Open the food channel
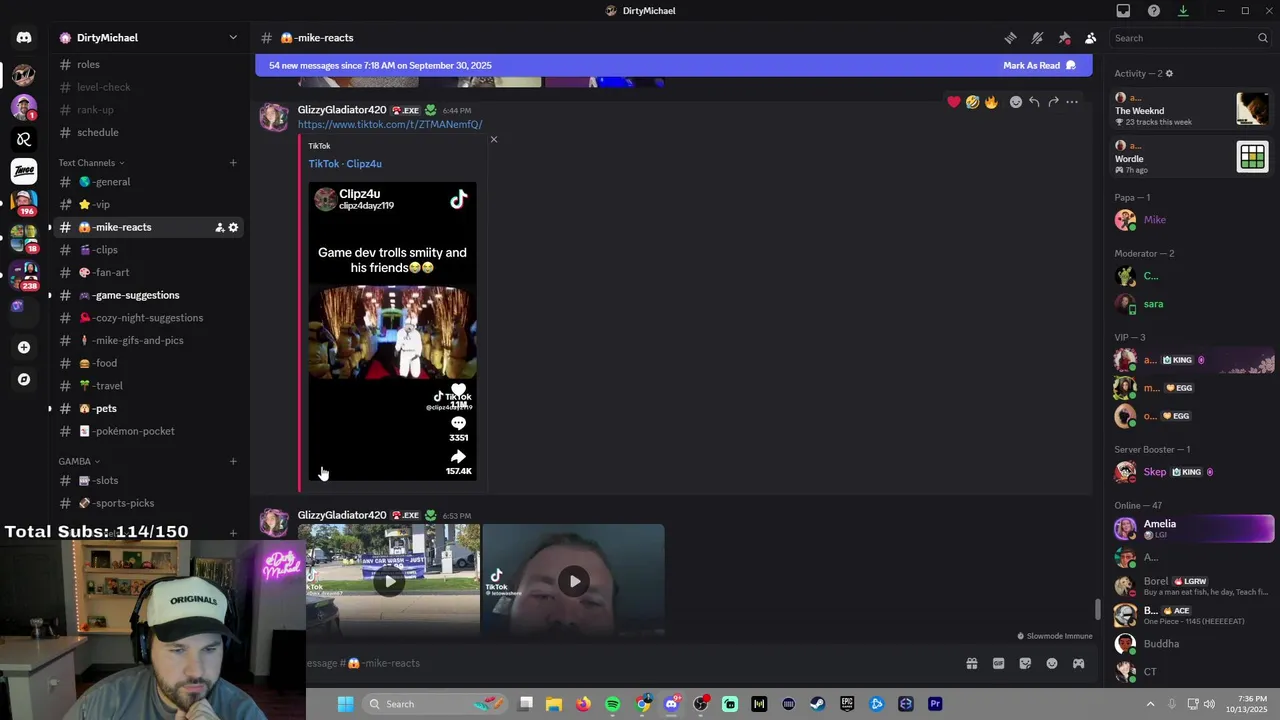Image resolution: width=1280 pixels, height=720 pixels. tap(147, 363)
